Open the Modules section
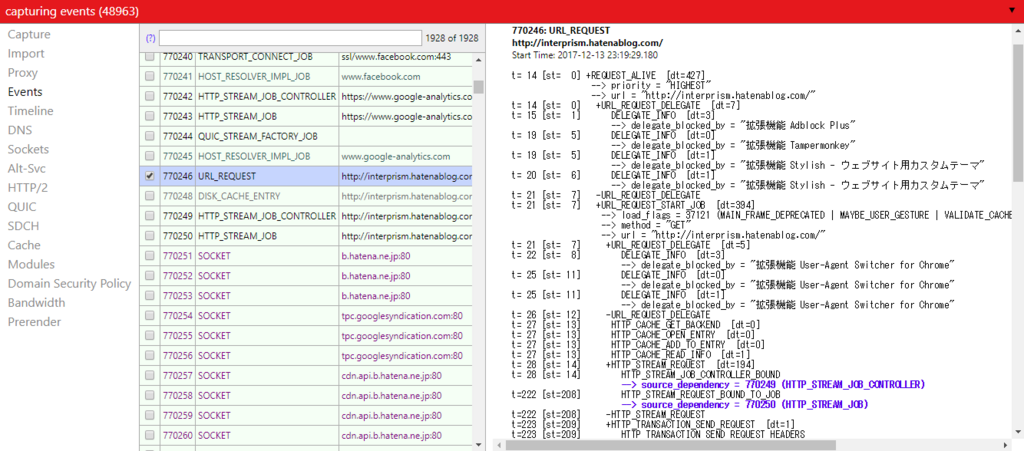Screen dimensions: 1024x451 click(31, 264)
